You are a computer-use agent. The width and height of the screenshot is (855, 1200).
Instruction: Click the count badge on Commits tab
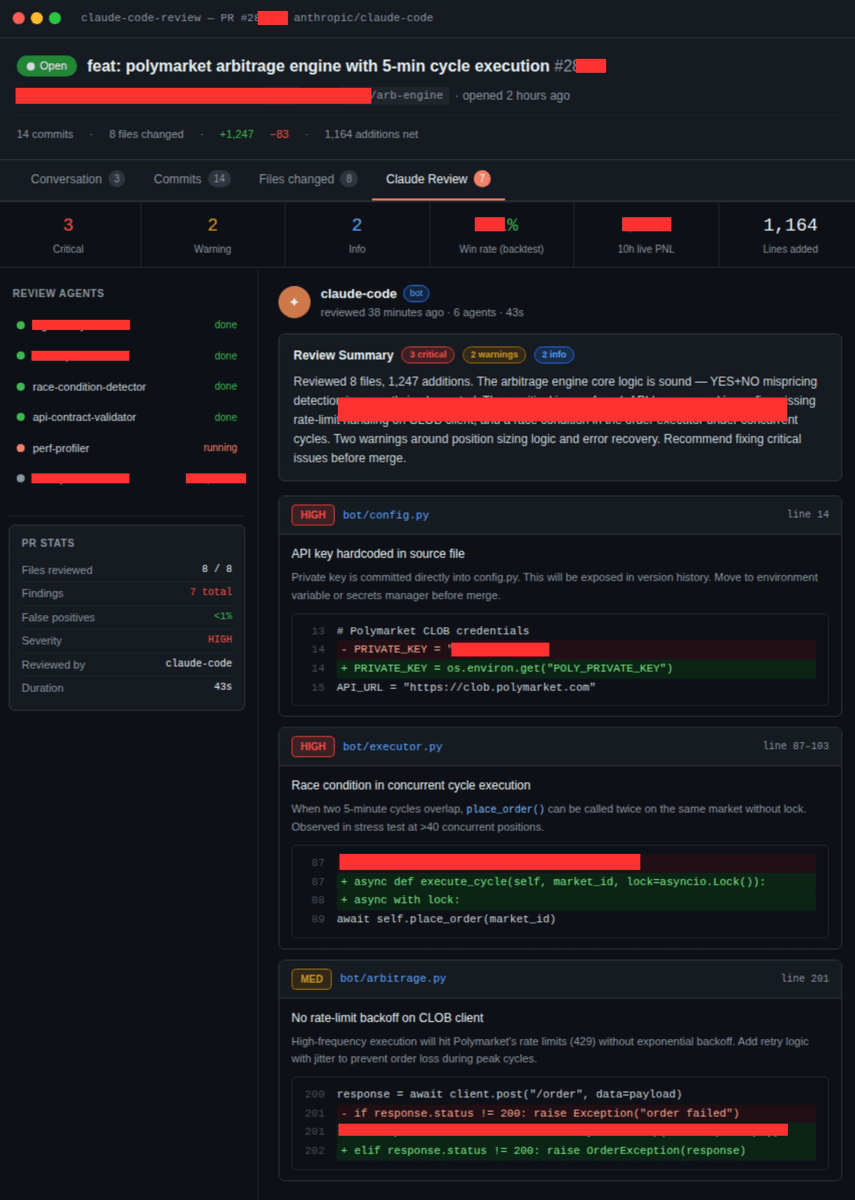click(220, 179)
